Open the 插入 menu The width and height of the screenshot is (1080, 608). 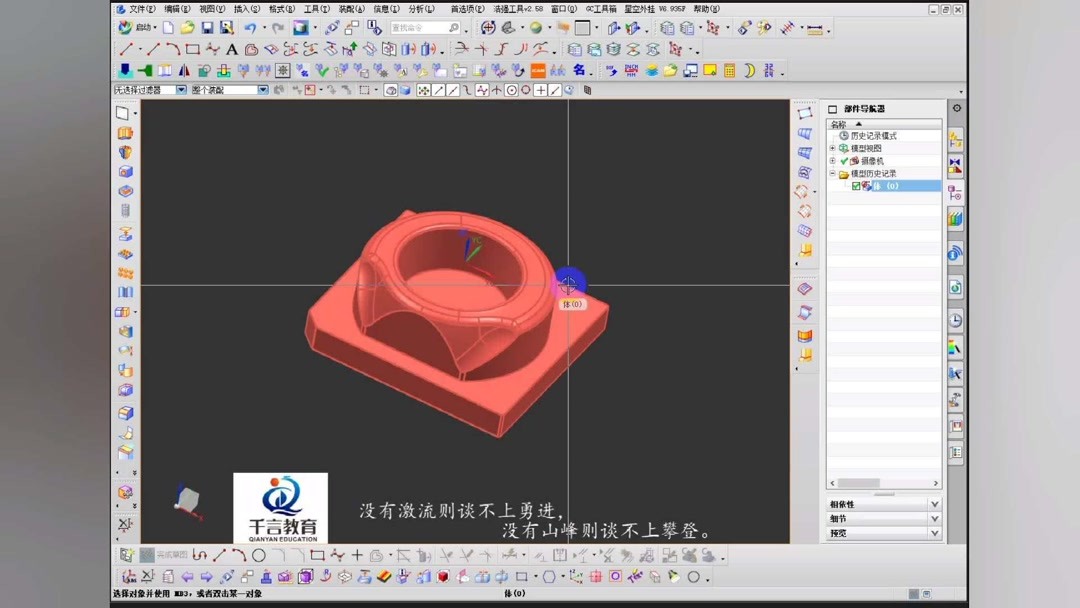tap(247, 8)
